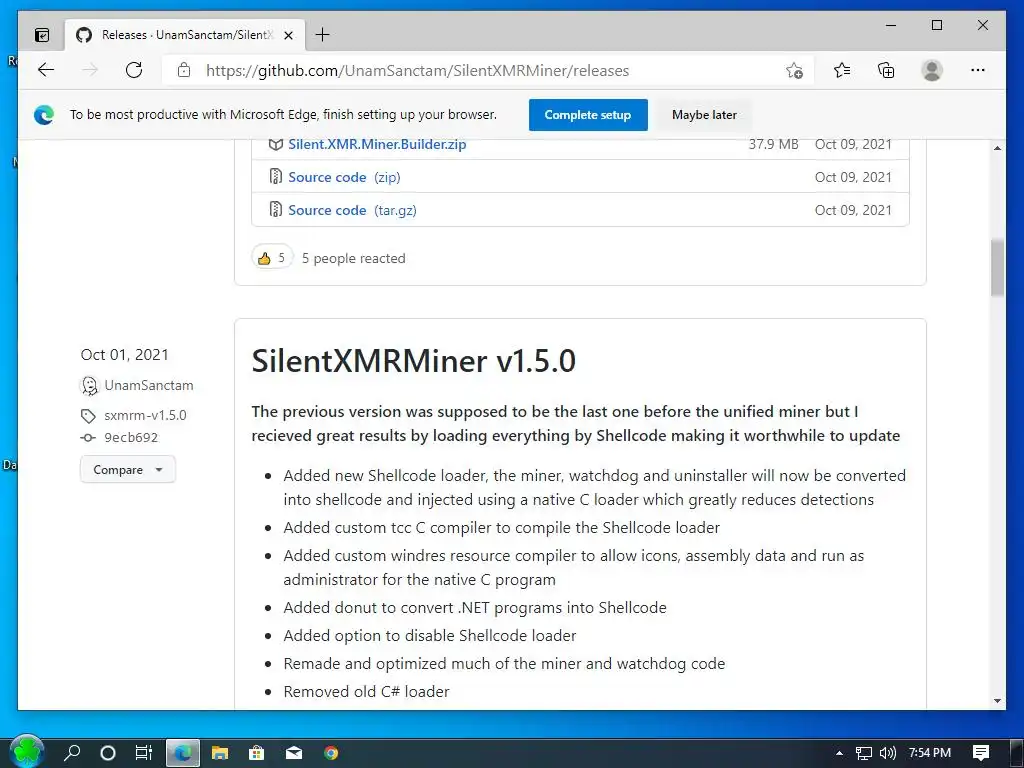This screenshot has height=768, width=1024.
Task: Open the Edge settings and more menu
Action: [x=978, y=70]
